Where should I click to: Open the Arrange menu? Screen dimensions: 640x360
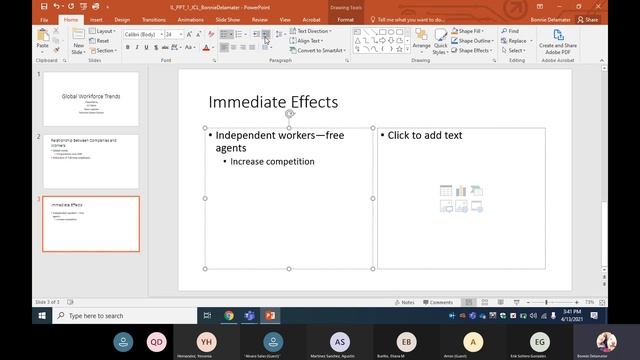point(421,41)
